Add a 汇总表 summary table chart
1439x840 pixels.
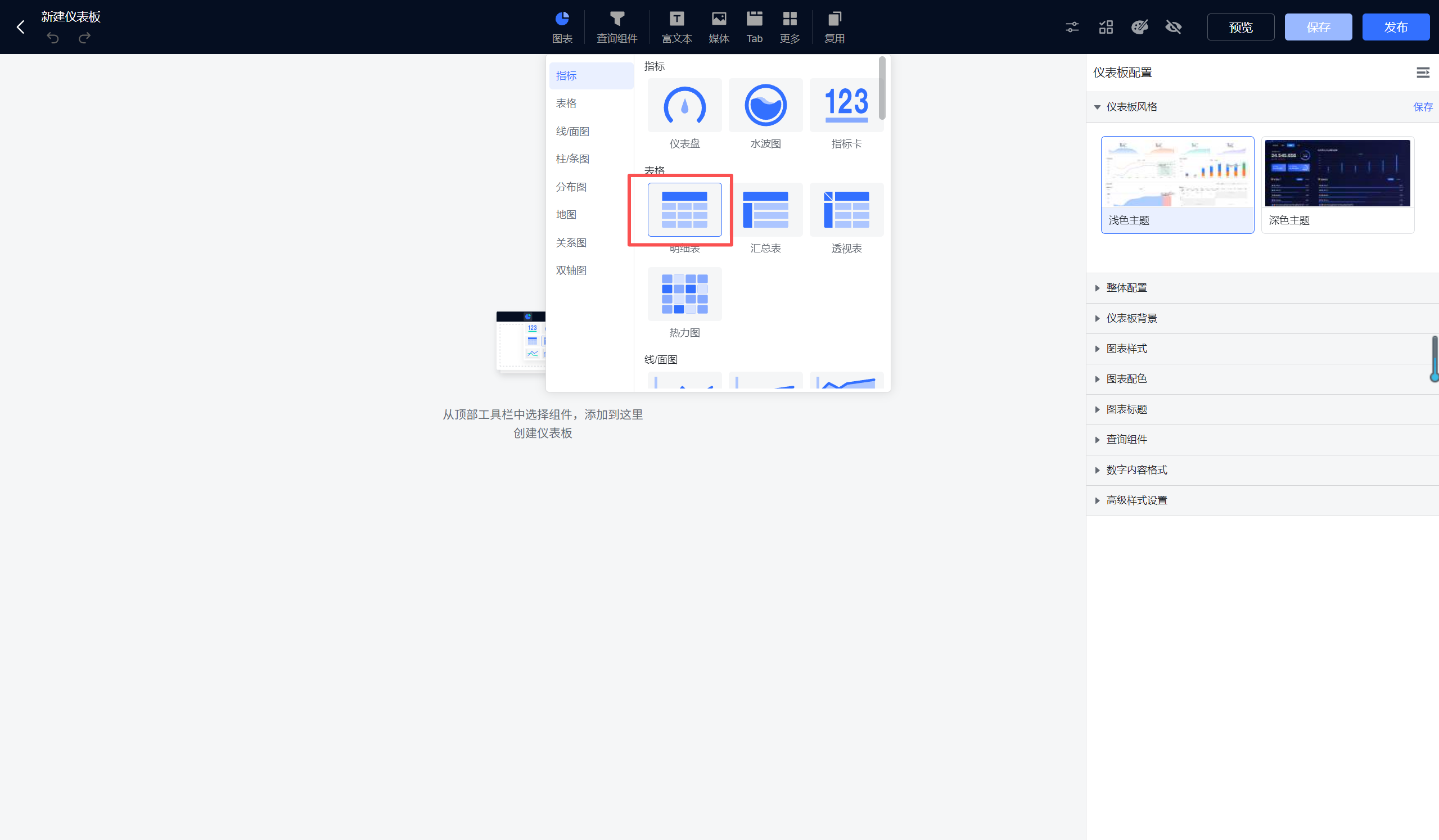[765, 210]
